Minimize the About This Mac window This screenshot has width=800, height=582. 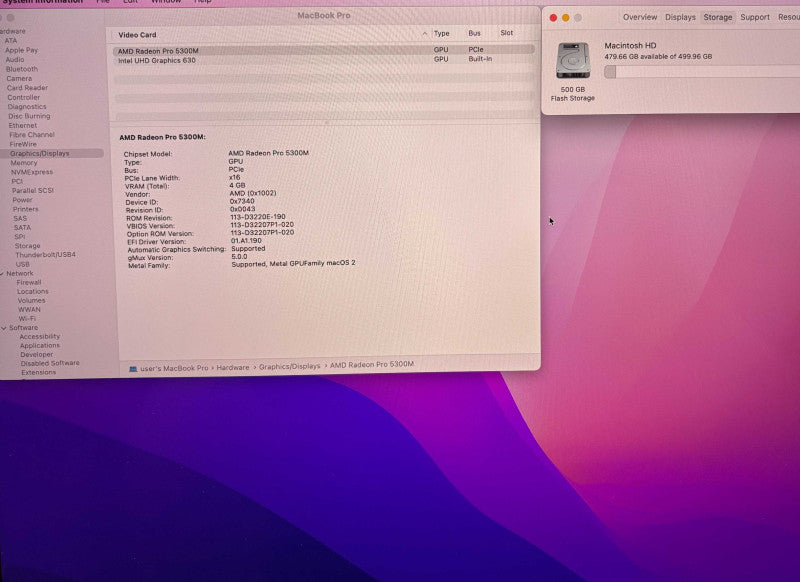[565, 18]
